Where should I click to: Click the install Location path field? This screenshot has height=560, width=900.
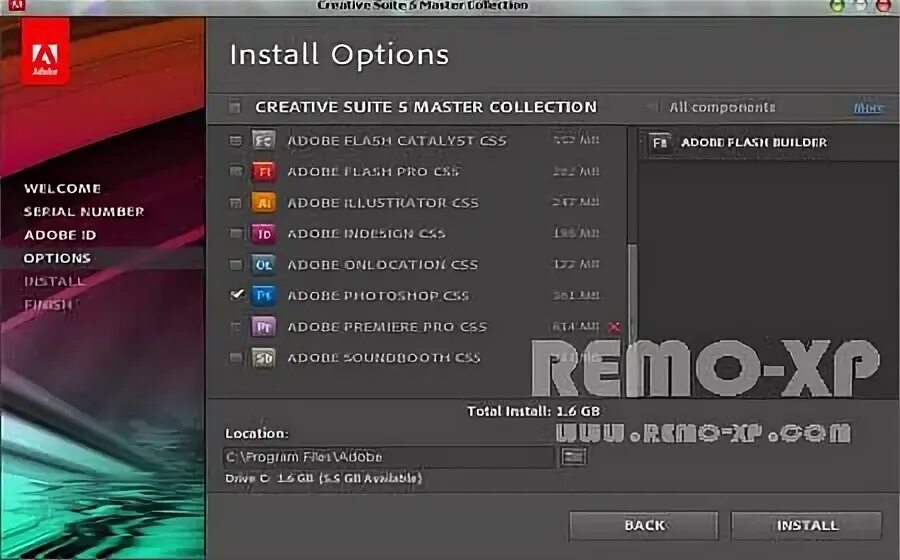pos(388,457)
